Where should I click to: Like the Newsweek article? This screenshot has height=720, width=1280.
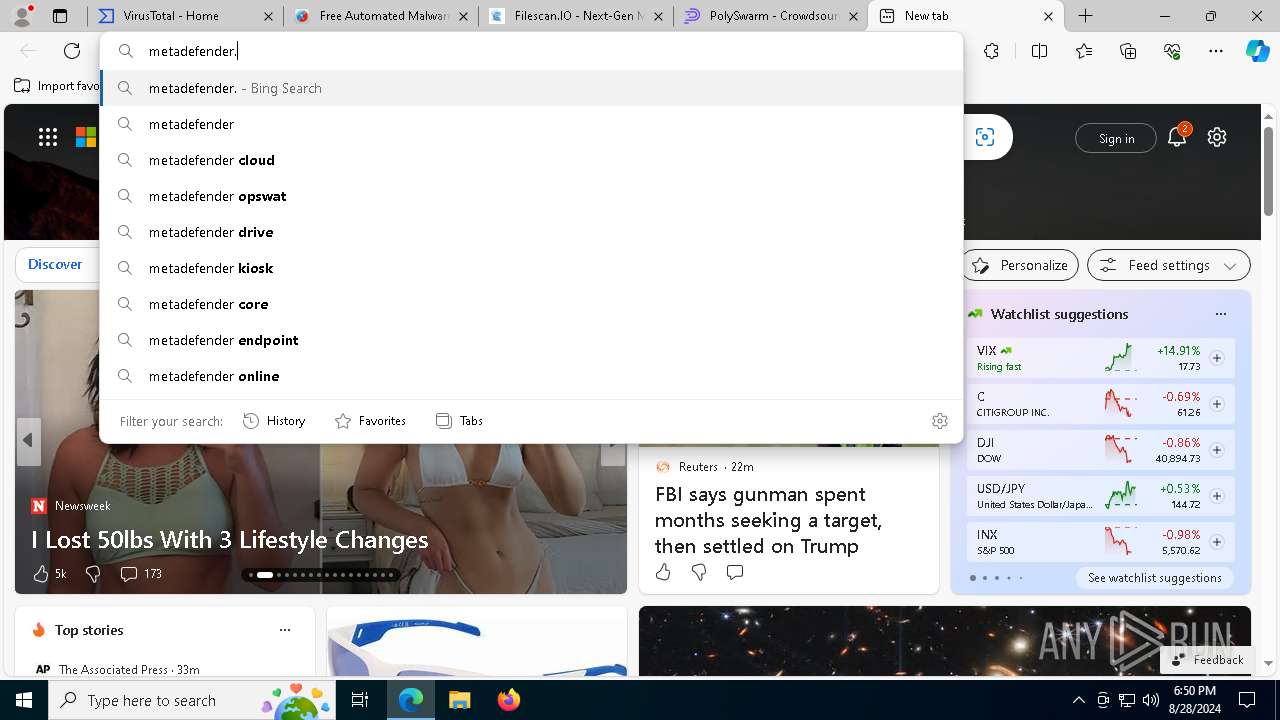(41, 573)
